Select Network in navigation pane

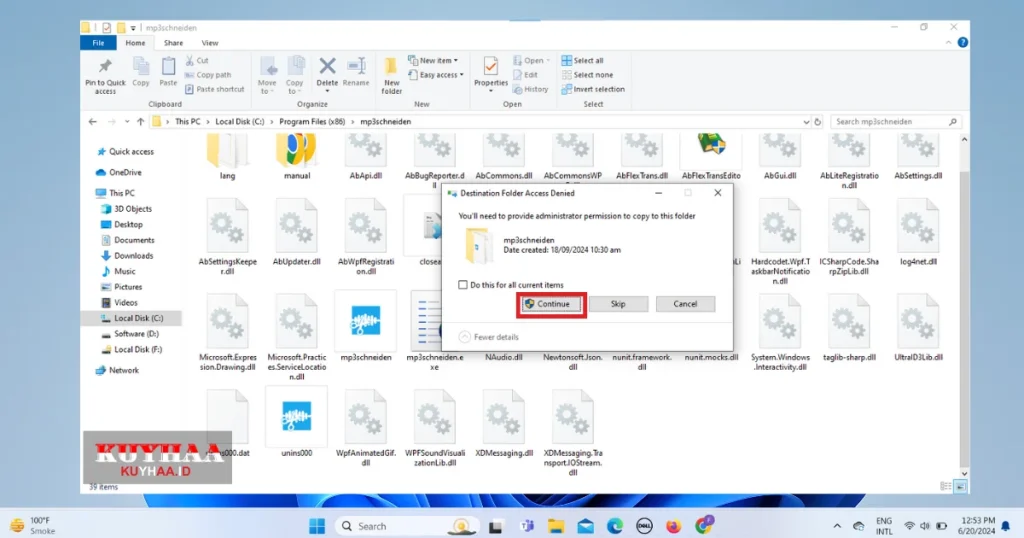coord(118,370)
